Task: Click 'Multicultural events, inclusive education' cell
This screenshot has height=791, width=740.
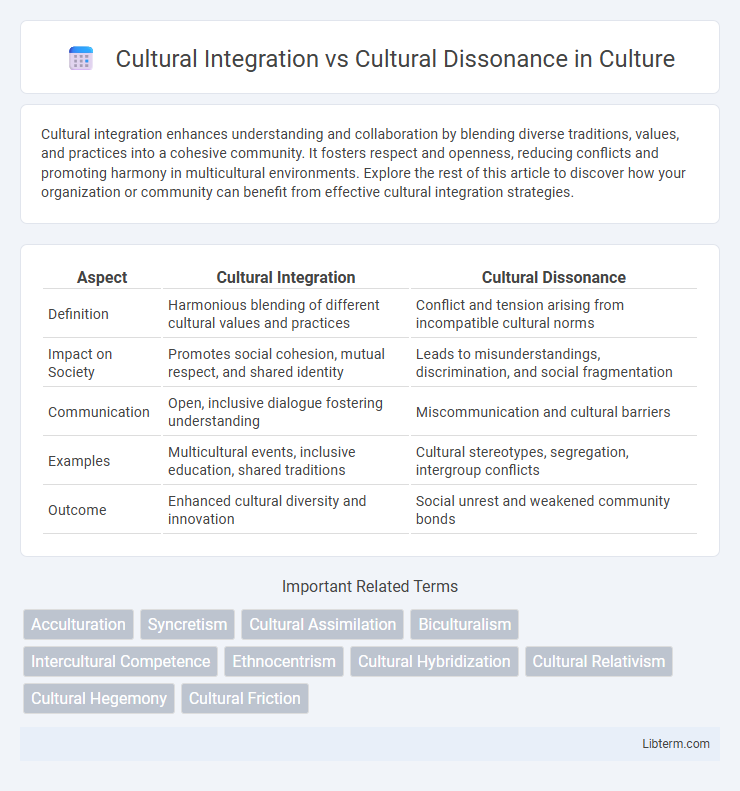Action: (286, 461)
